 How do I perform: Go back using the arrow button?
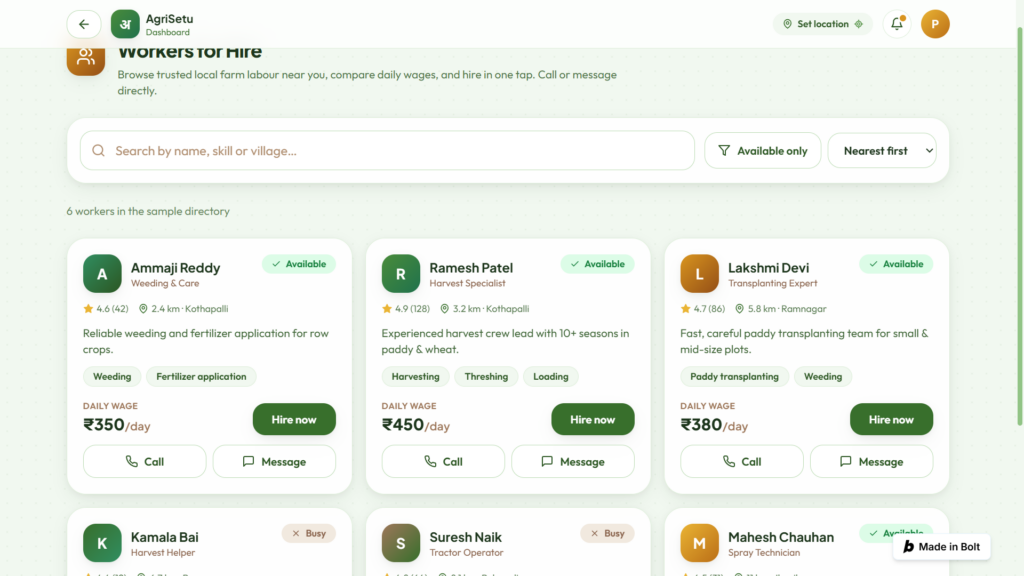tap(84, 24)
